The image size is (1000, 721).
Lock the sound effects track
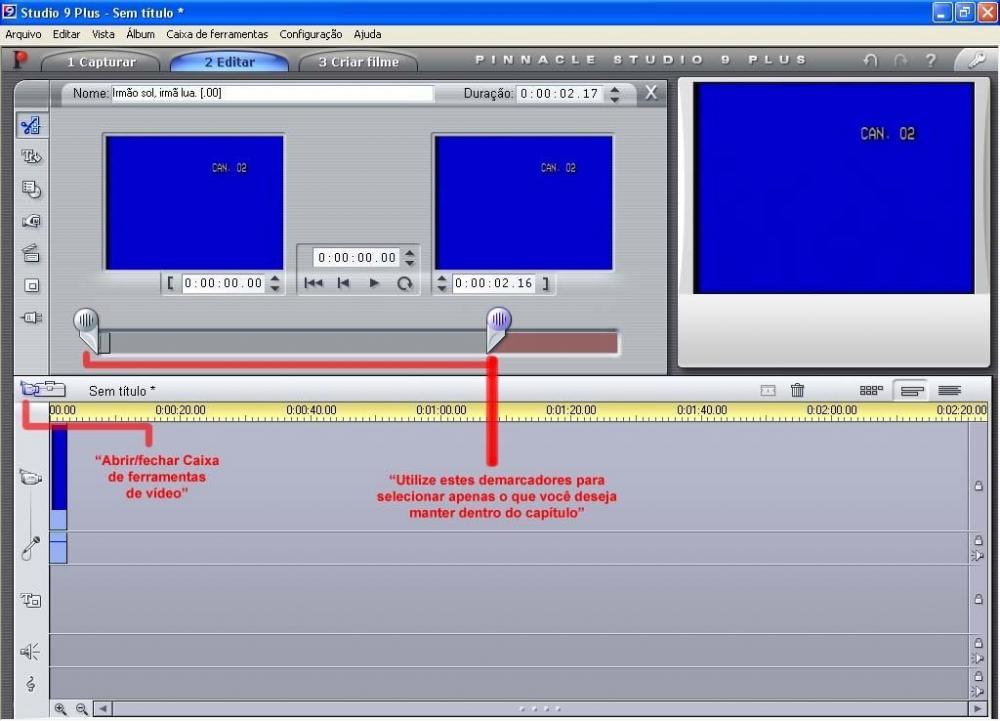(x=978, y=643)
